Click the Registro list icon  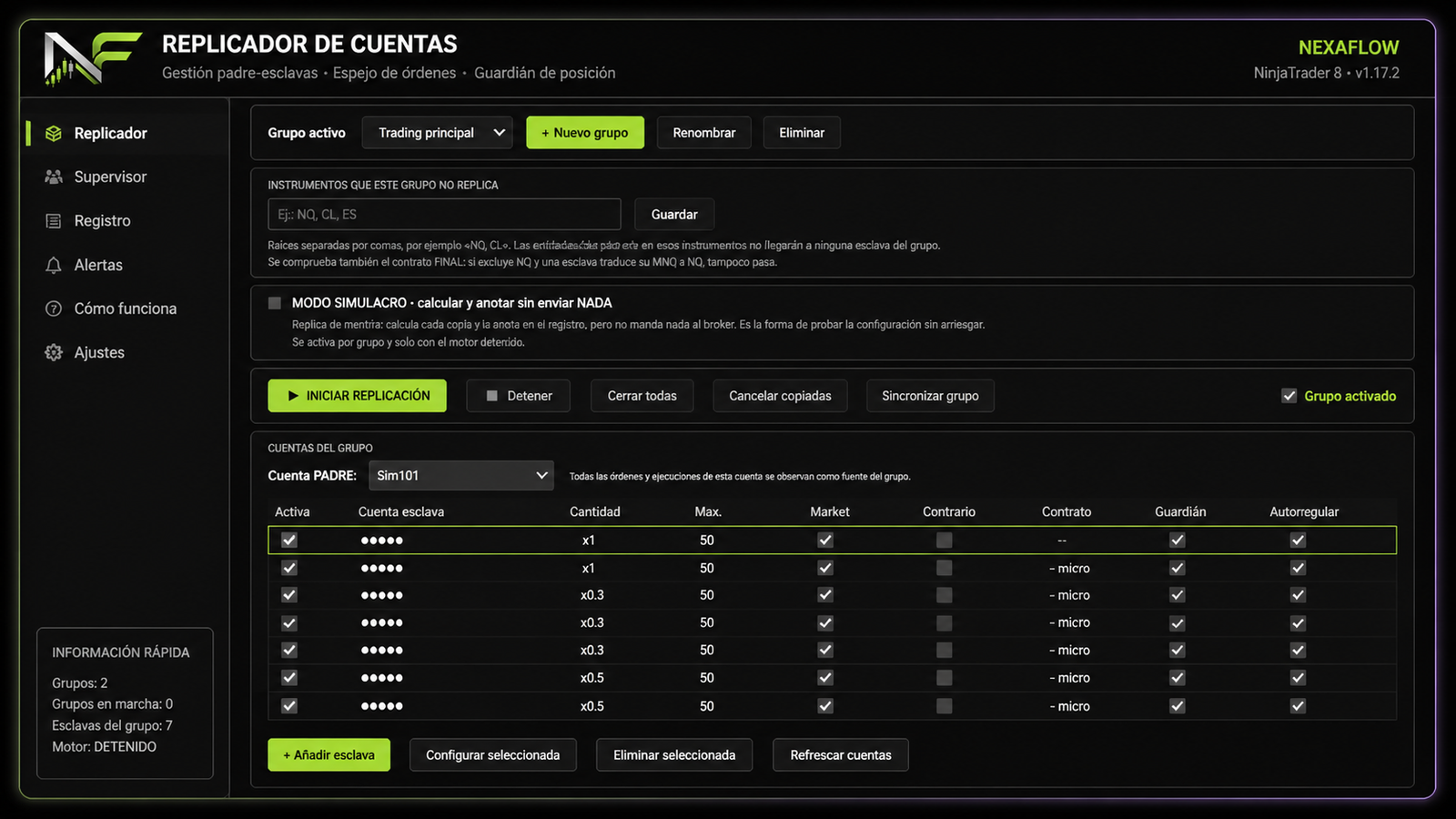click(54, 221)
